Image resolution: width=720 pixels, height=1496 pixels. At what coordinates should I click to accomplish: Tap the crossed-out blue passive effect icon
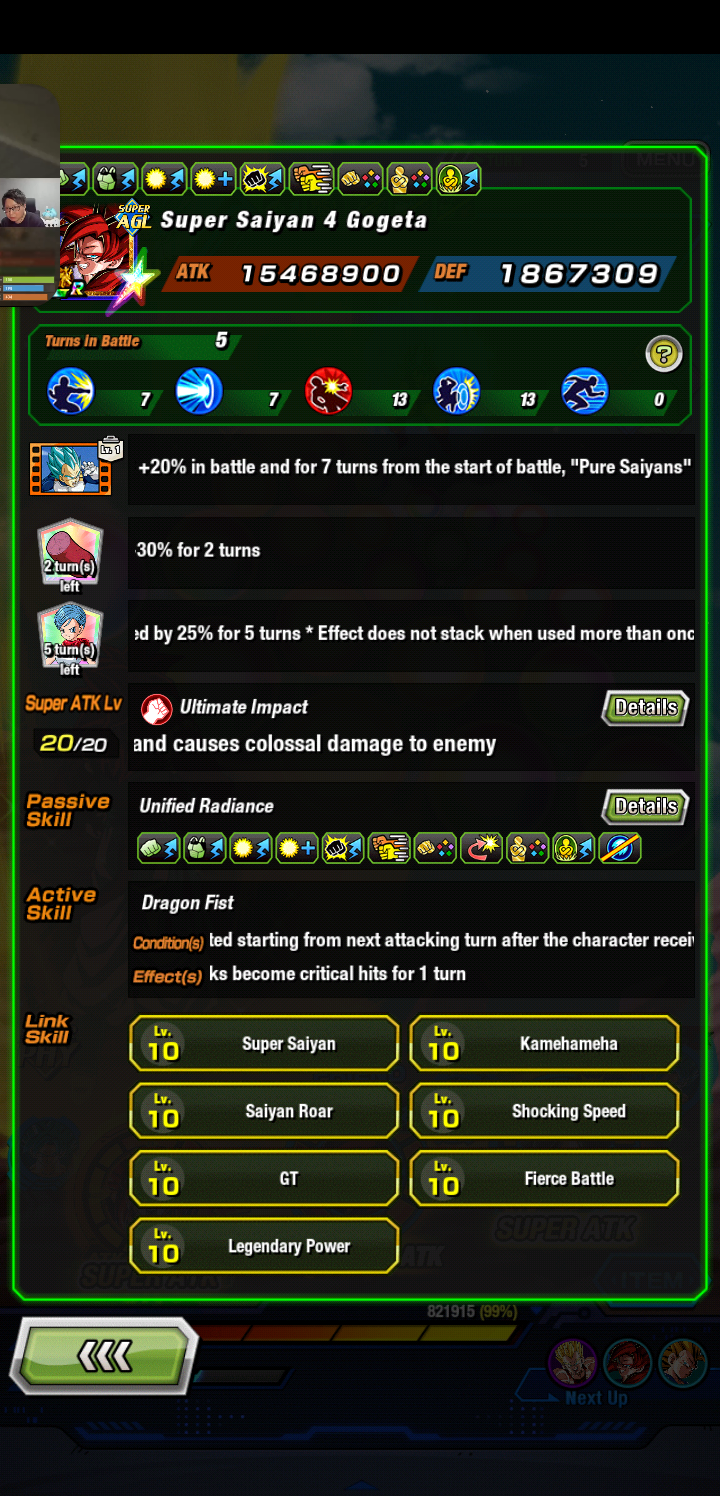tap(620, 849)
